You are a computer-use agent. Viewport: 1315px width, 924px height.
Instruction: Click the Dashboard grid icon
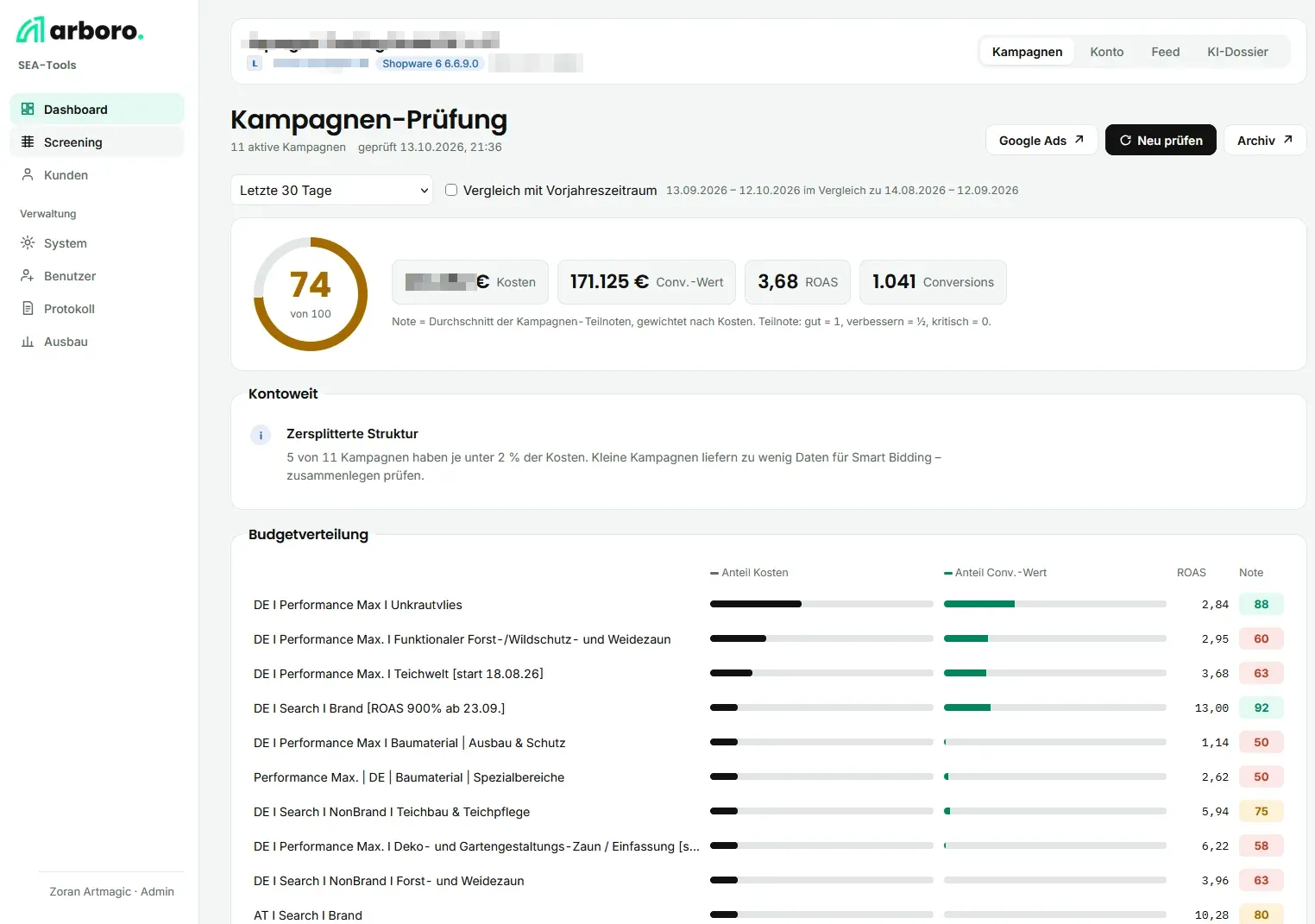pyautogui.click(x=28, y=110)
